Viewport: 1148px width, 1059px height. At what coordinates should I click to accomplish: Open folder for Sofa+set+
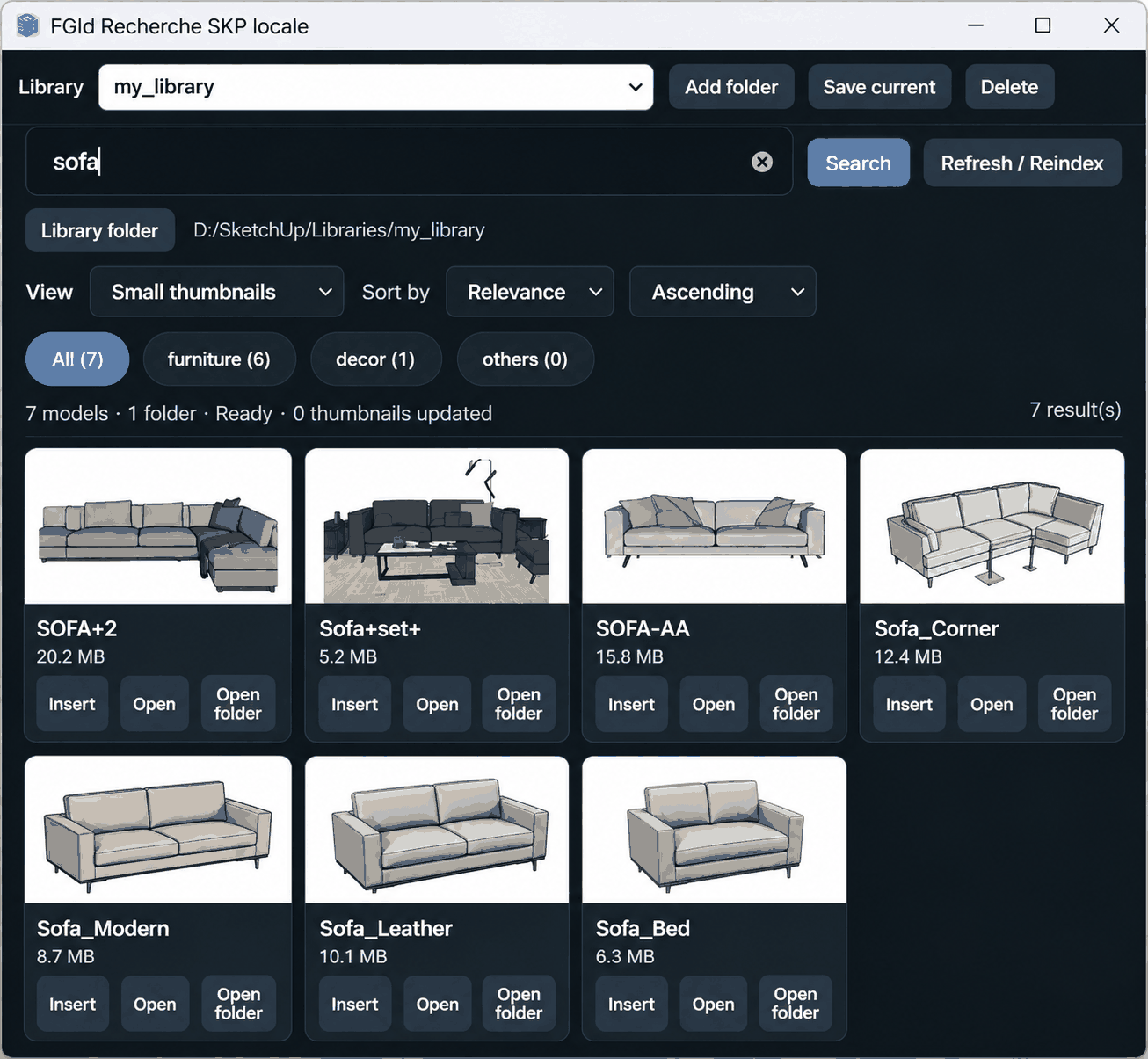point(519,704)
